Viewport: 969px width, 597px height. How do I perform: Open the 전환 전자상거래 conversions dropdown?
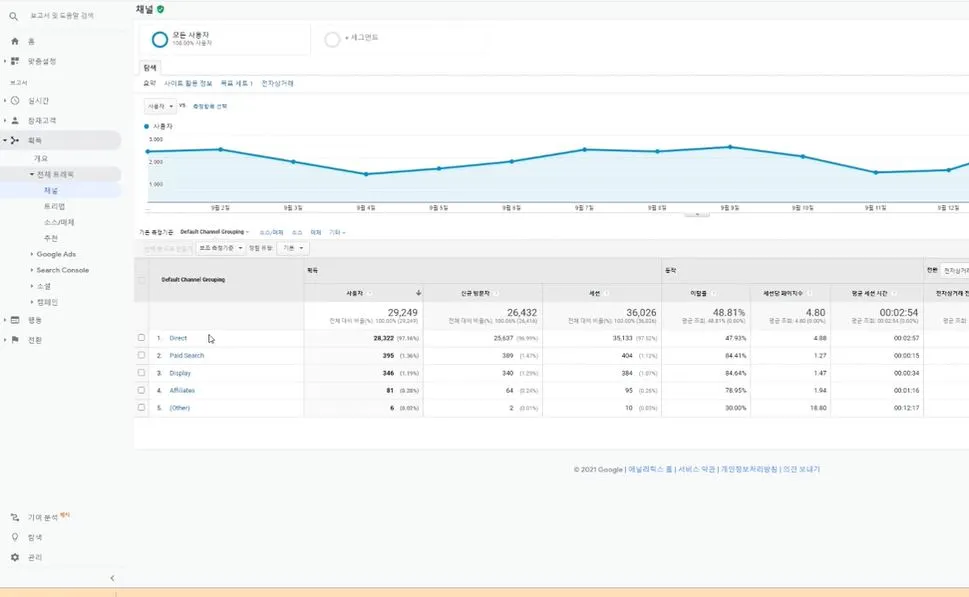coord(955,271)
